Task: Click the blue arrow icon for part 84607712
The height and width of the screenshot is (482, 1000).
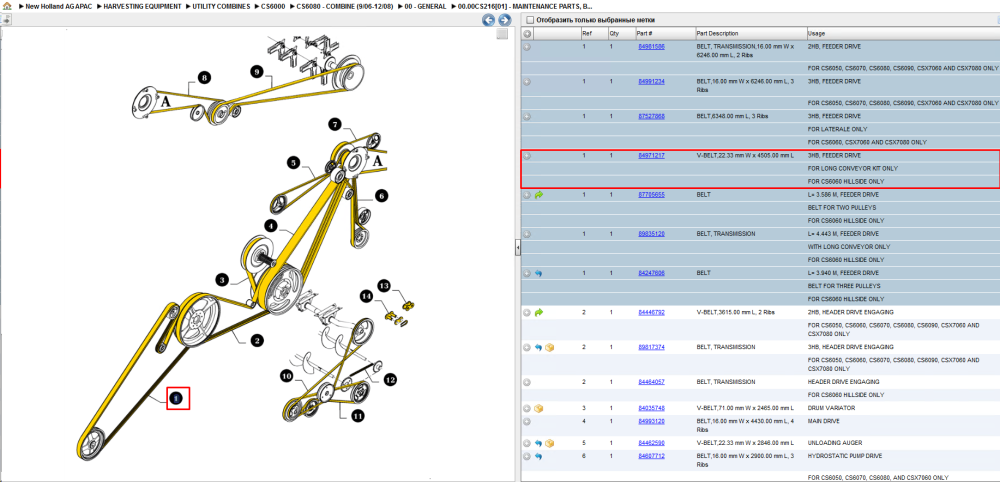Action: tap(539, 456)
